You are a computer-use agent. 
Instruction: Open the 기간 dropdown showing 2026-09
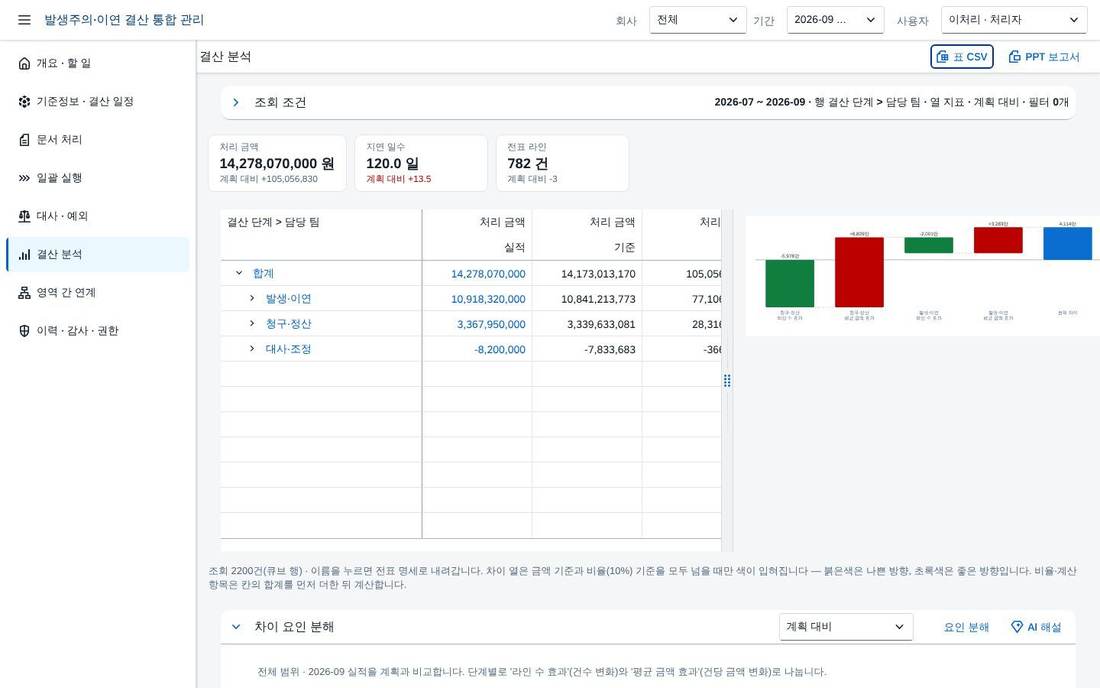tap(836, 20)
